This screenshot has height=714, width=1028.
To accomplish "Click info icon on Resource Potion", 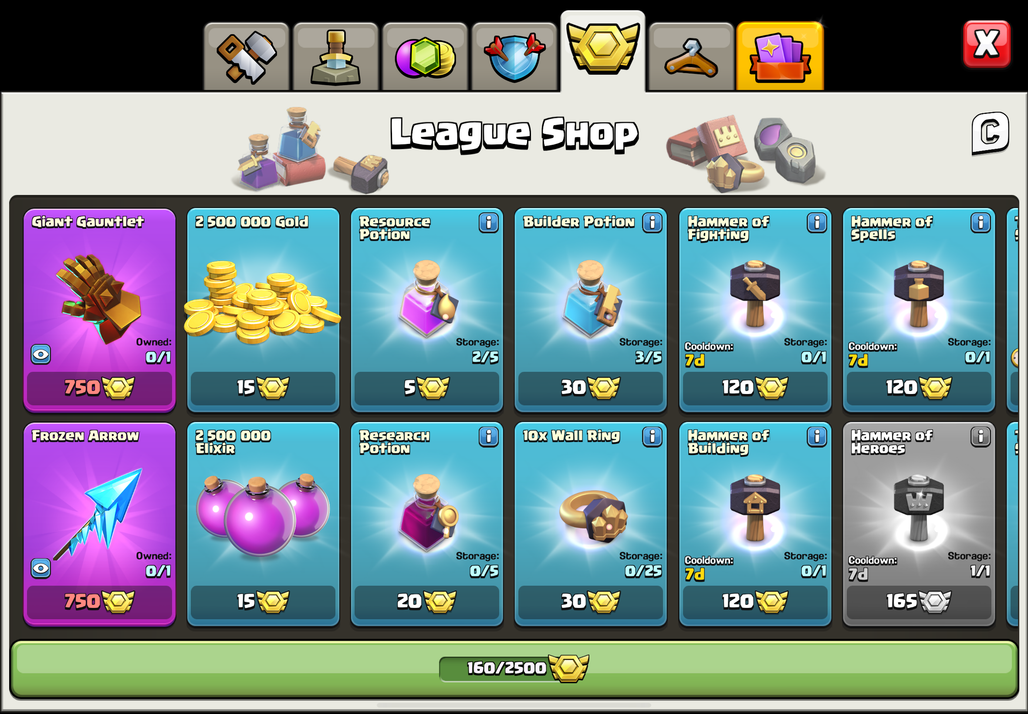I will [488, 223].
